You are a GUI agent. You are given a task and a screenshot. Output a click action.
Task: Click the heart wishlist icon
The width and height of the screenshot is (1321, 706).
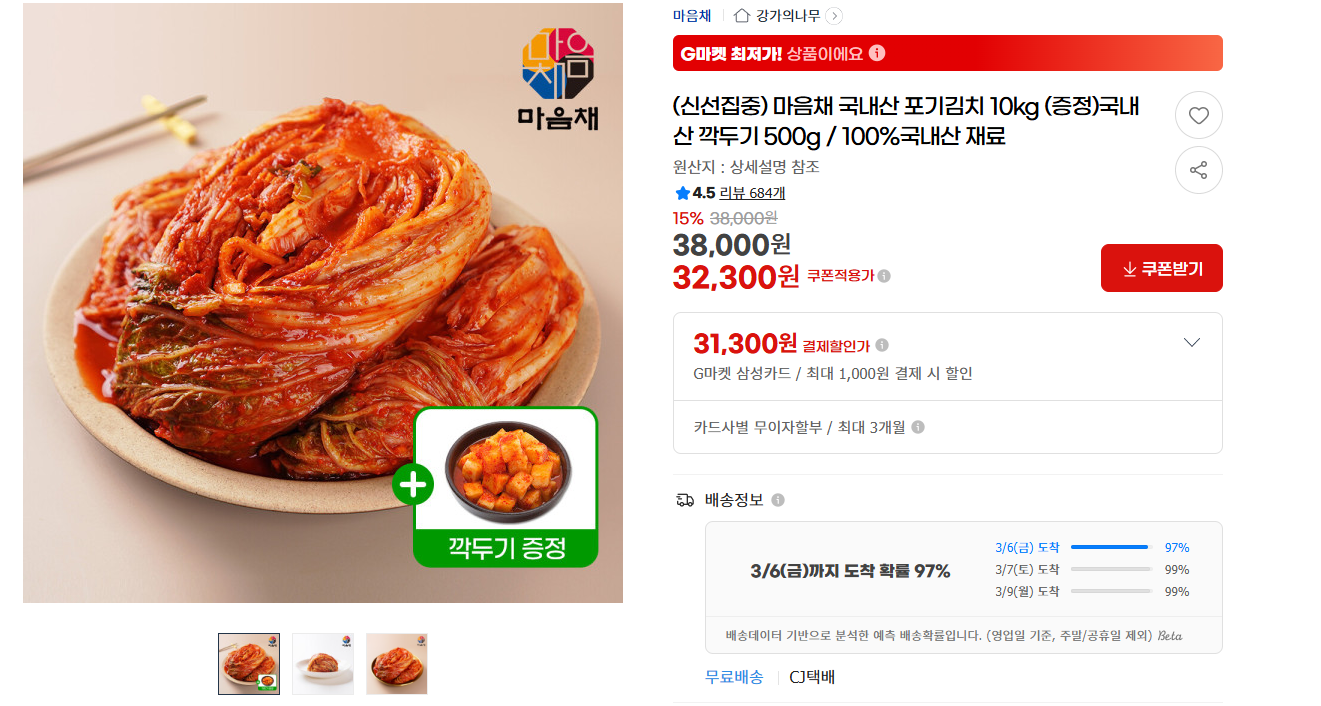(x=1198, y=115)
